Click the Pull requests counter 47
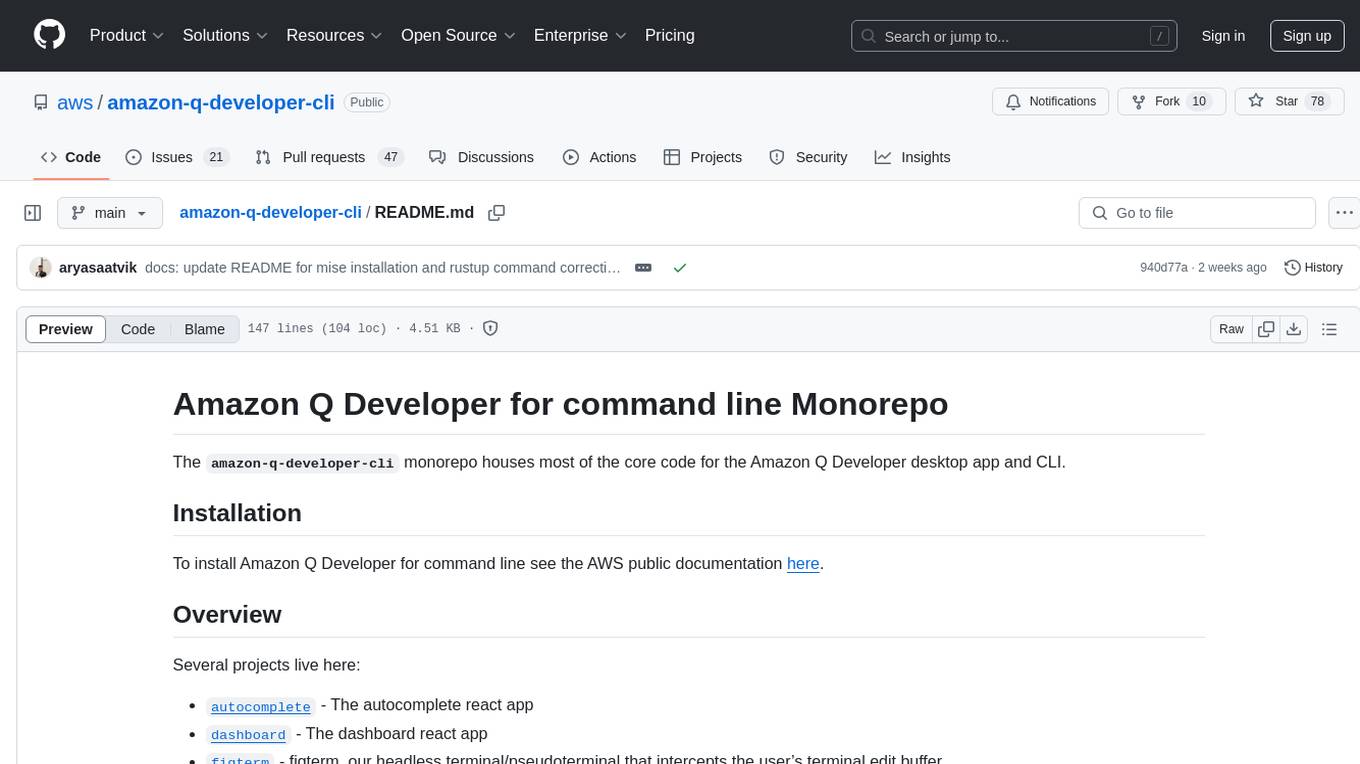Viewport: 1360px width, 764px height. pos(391,157)
